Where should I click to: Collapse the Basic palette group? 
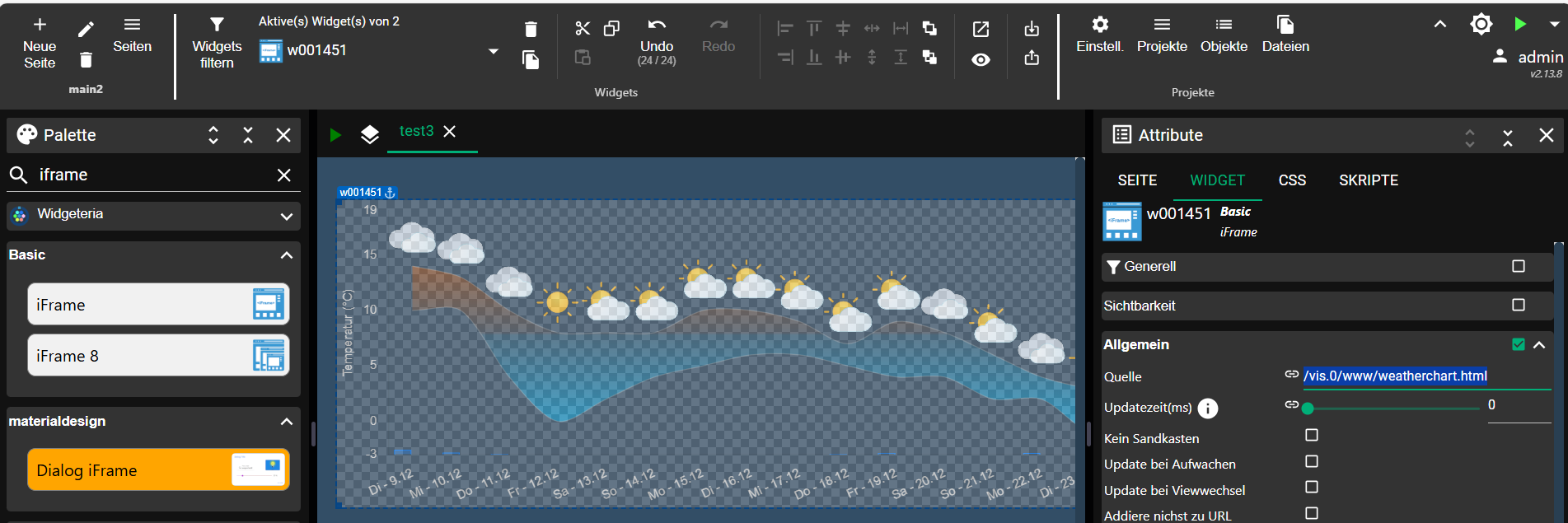click(287, 255)
